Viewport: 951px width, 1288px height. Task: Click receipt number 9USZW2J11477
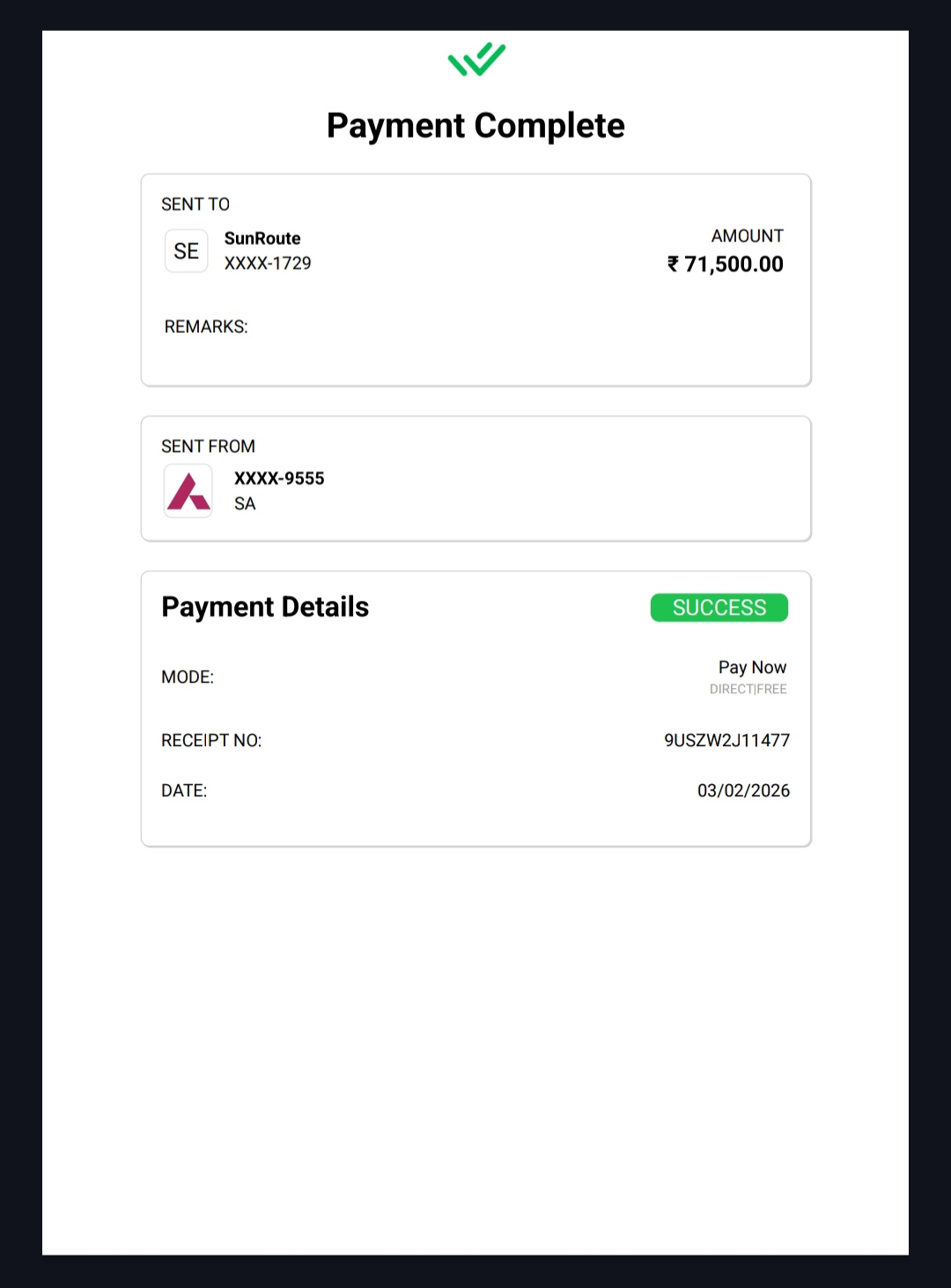point(726,740)
